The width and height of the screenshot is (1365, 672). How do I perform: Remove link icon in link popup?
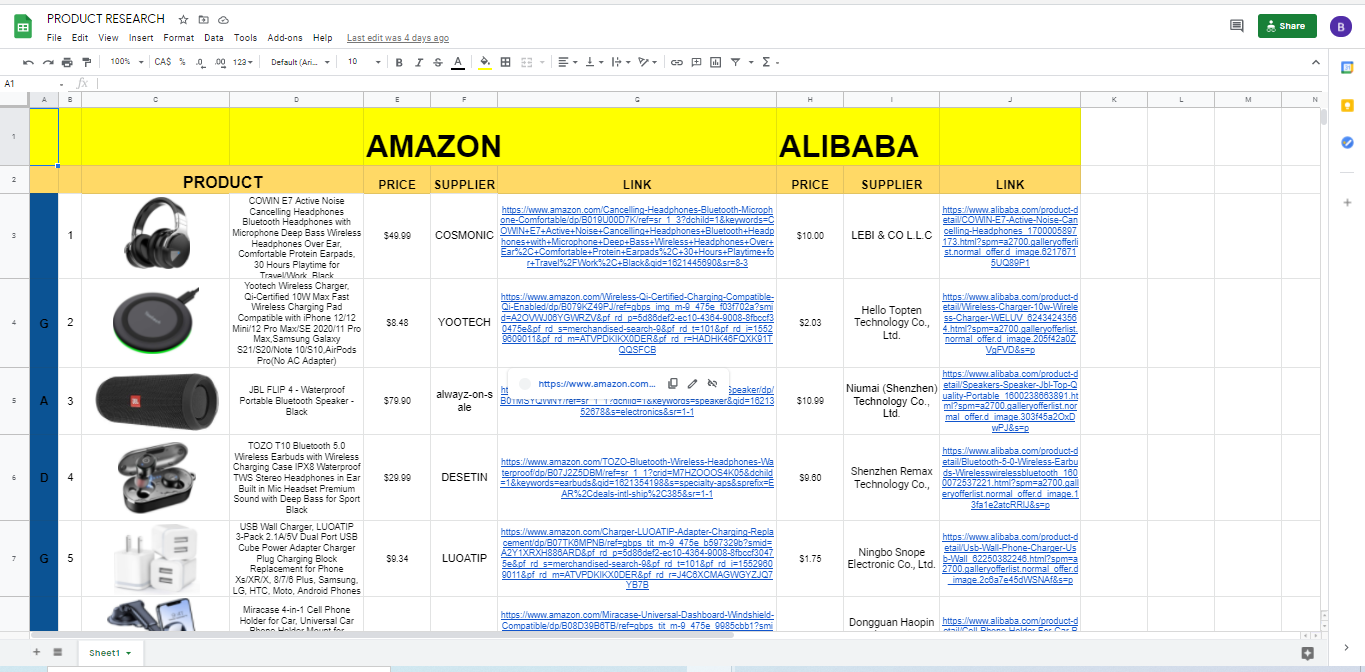tap(712, 383)
